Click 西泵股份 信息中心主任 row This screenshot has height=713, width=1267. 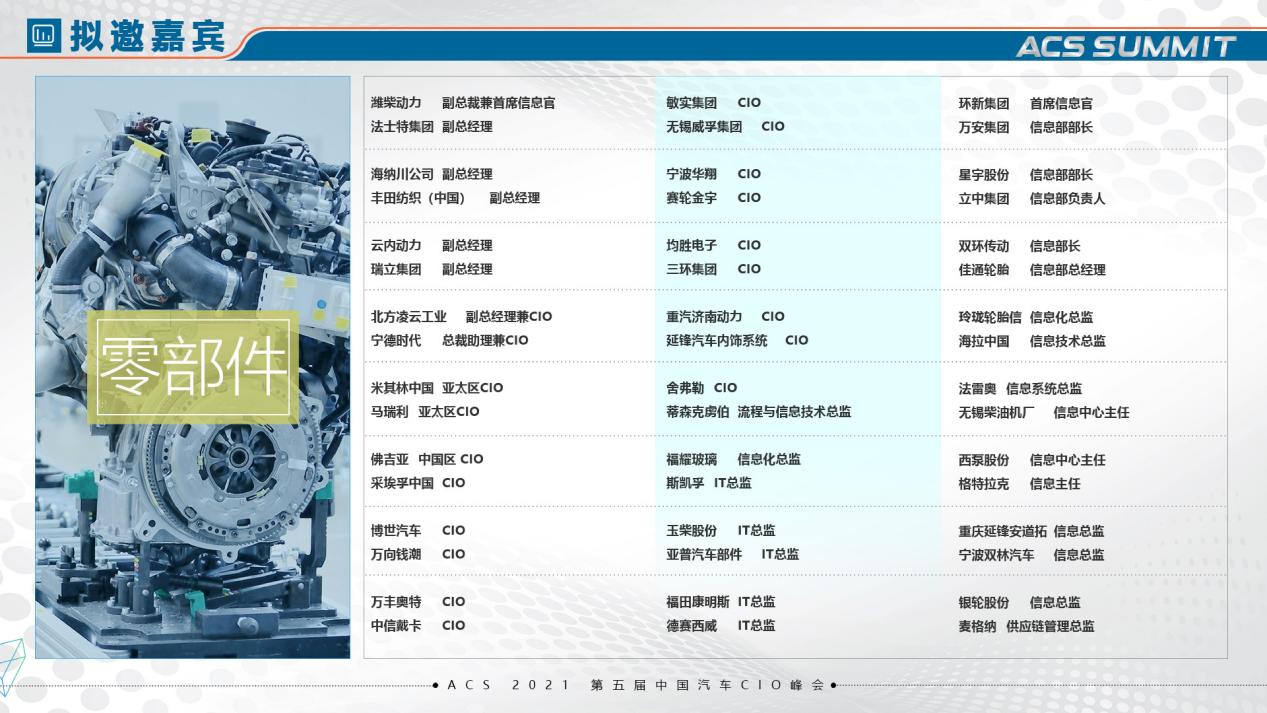(x=1032, y=461)
